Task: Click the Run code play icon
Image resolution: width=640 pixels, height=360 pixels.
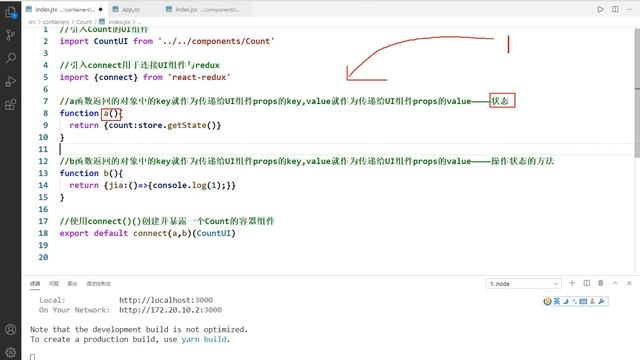Action: coord(600,9)
